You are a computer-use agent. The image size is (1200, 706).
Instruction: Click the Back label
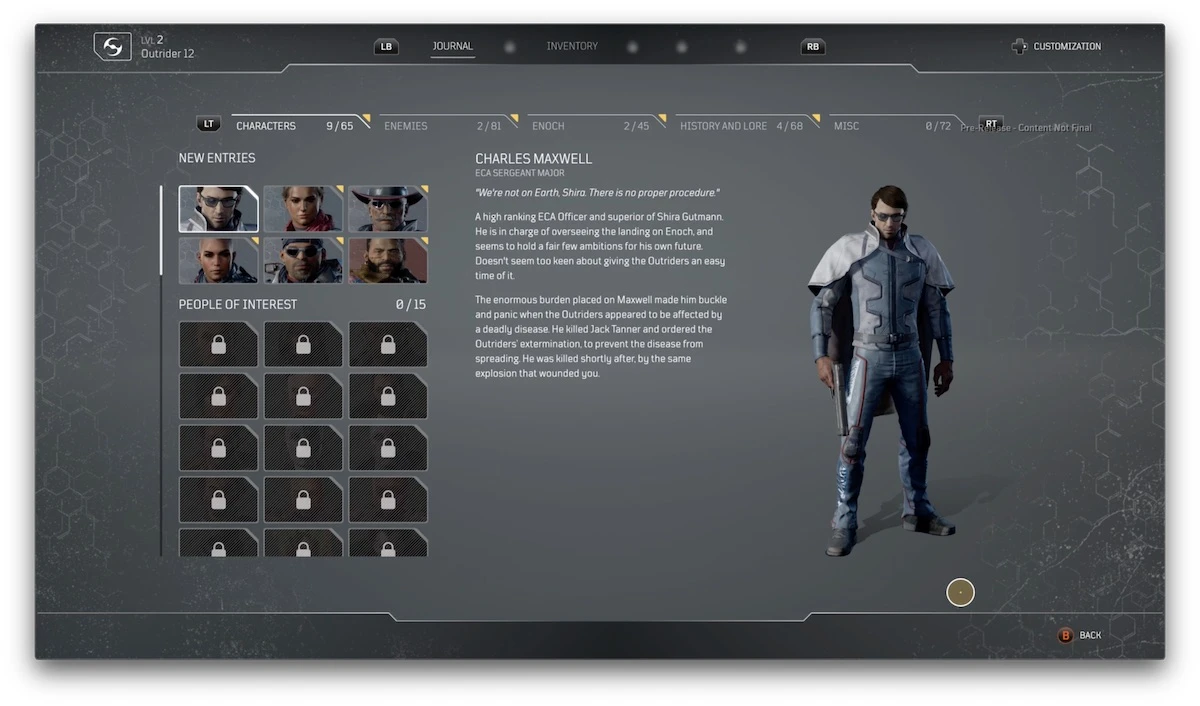point(1090,635)
